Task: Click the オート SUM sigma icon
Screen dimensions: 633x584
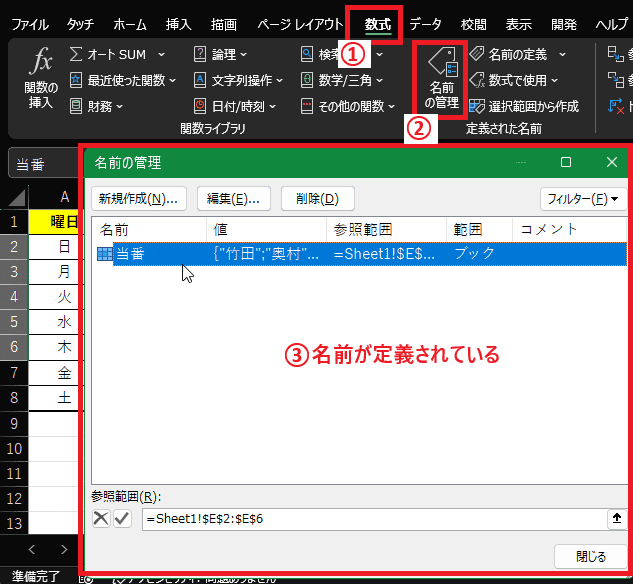Action: coord(77,54)
